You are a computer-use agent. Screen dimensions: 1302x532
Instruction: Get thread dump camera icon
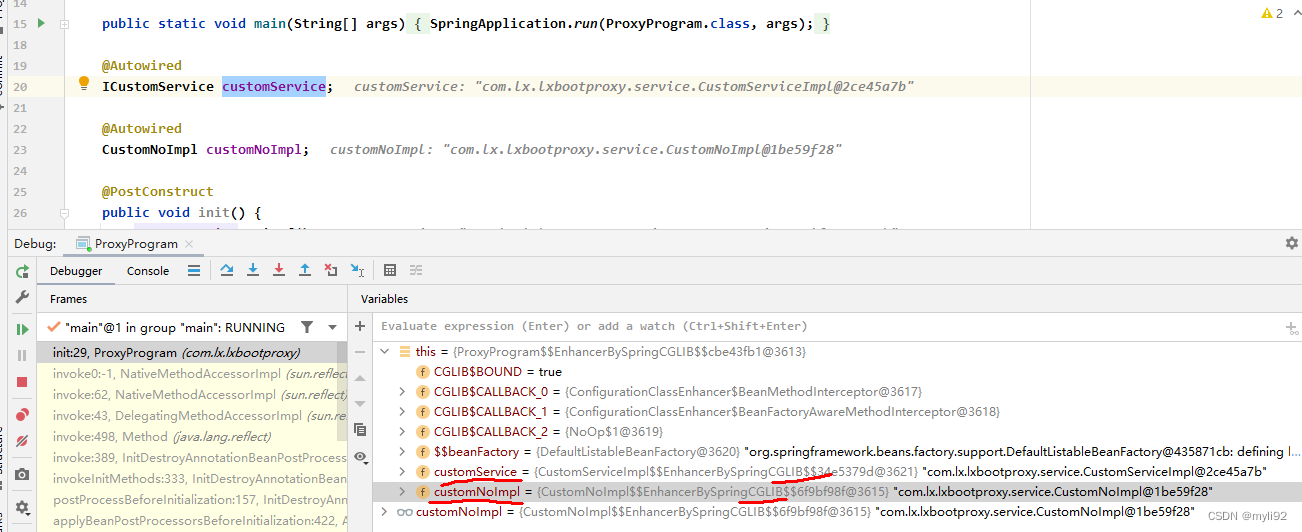(x=22, y=474)
